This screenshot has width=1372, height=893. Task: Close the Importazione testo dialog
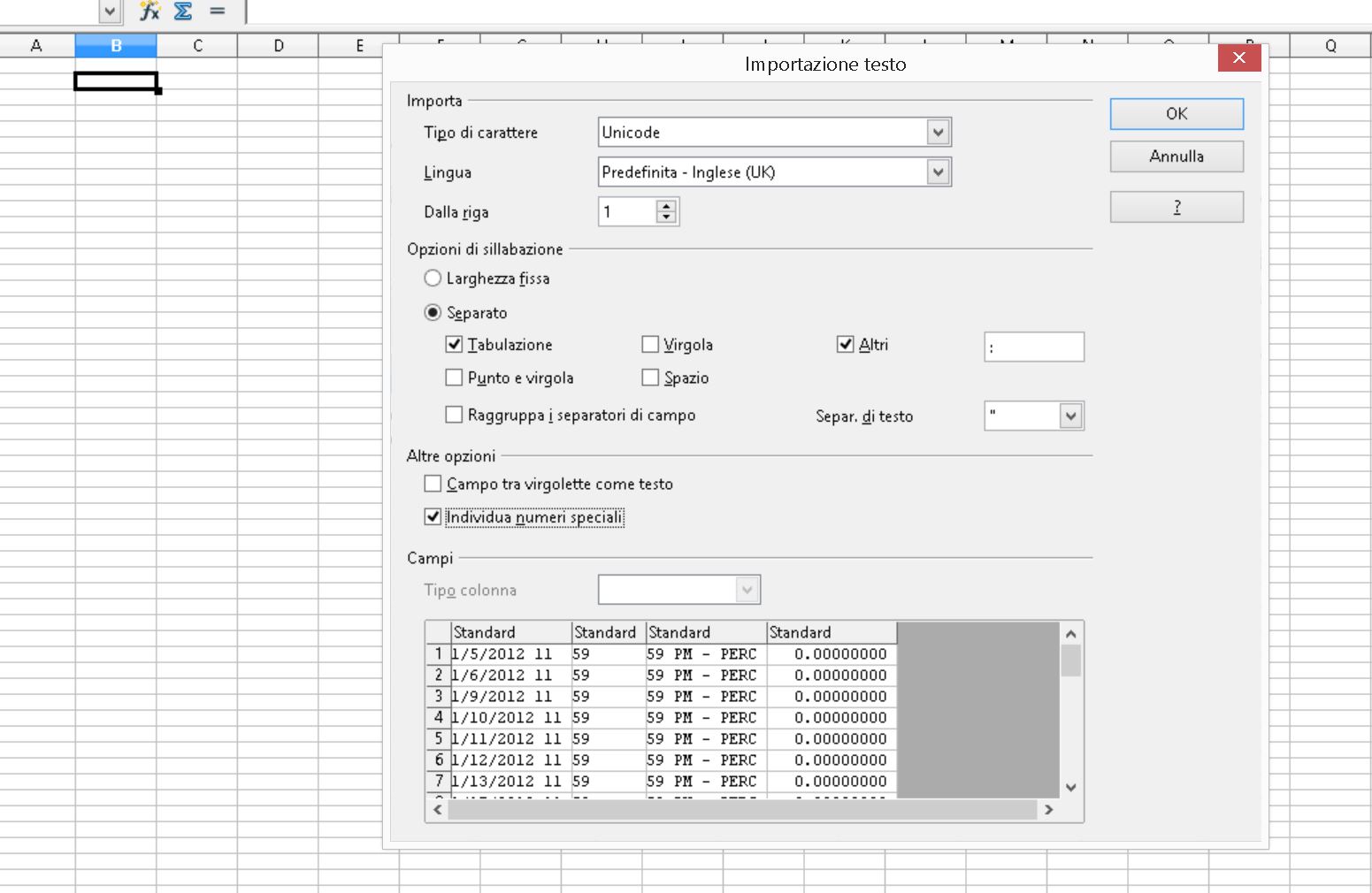(x=1238, y=57)
